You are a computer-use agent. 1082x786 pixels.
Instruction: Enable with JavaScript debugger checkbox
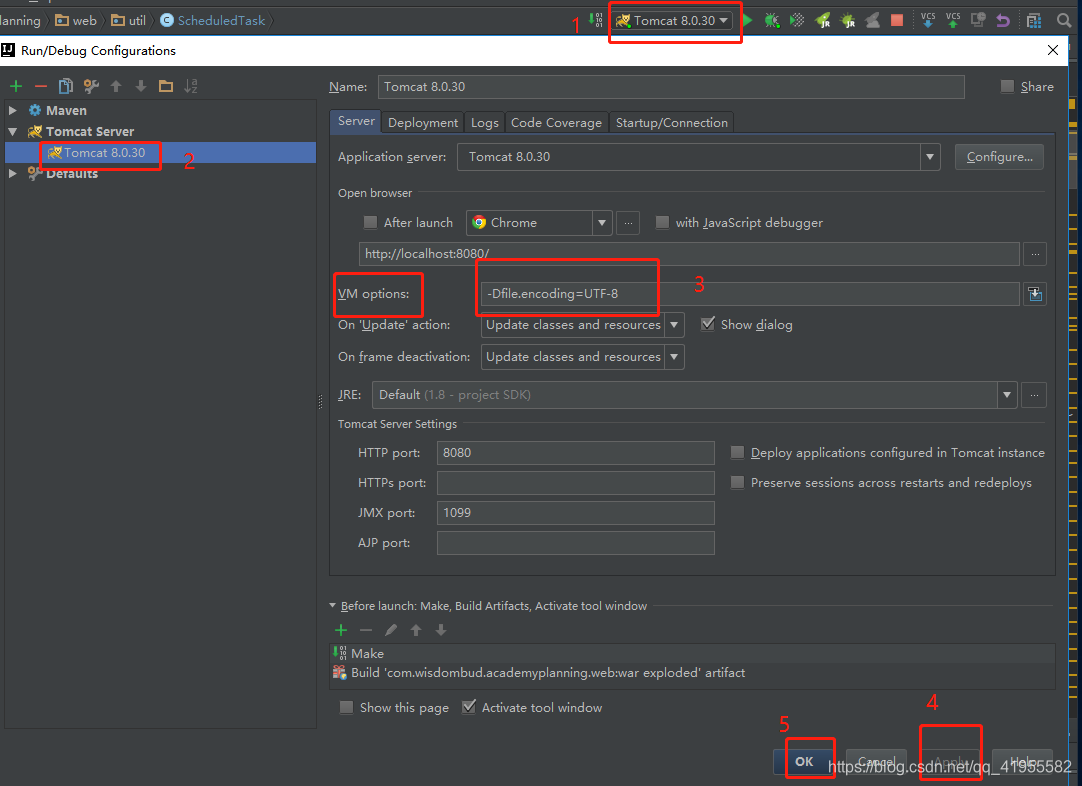click(662, 222)
